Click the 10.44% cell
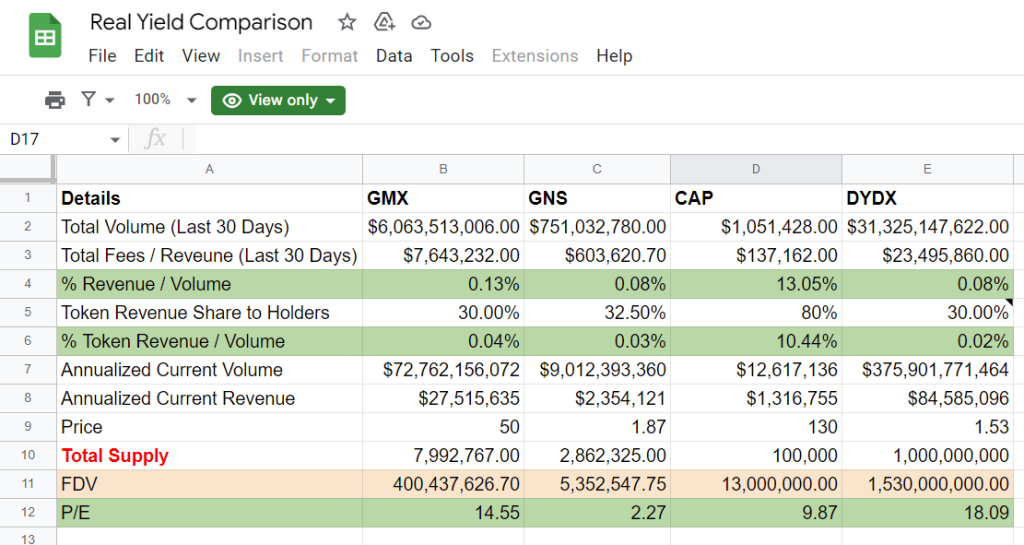 pos(756,341)
